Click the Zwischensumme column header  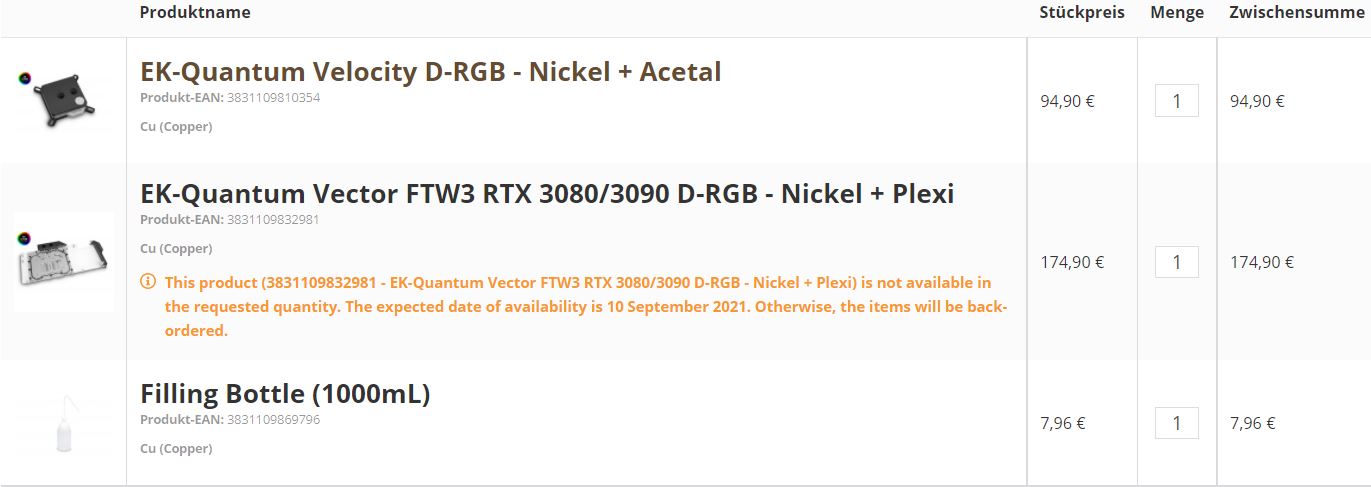1297,13
